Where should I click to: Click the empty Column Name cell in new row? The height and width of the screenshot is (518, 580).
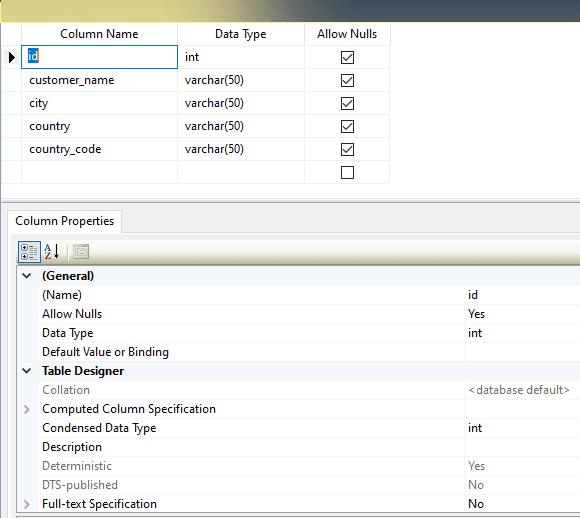pyautogui.click(x=100, y=172)
